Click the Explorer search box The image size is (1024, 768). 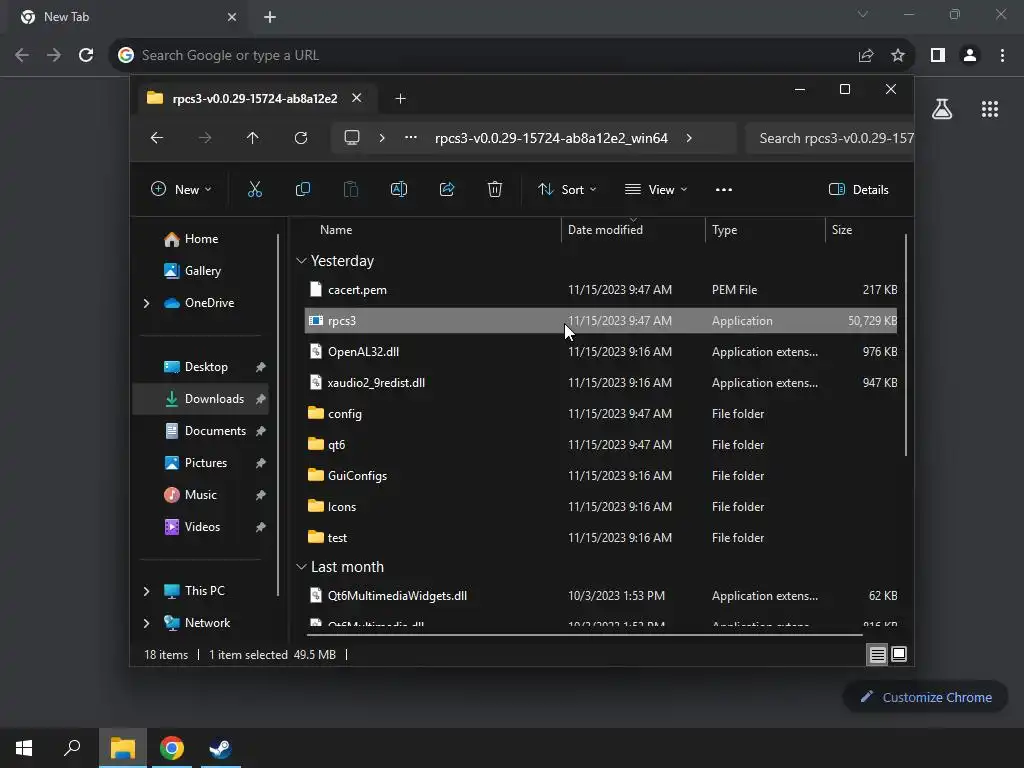click(x=829, y=138)
